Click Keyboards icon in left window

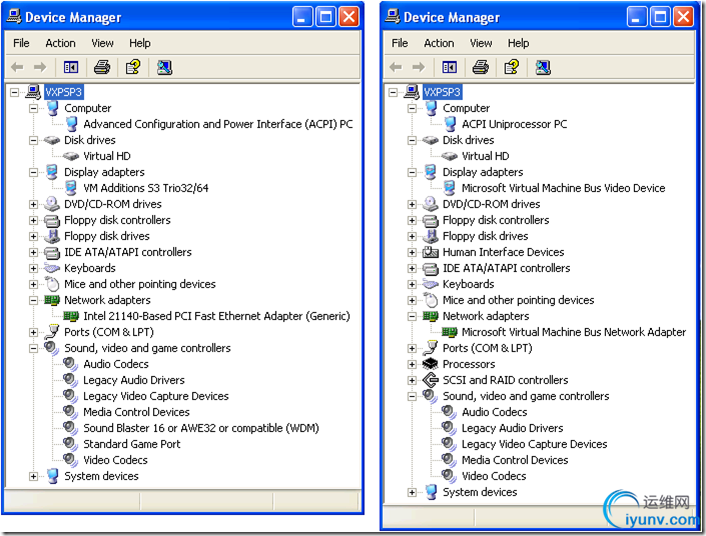click(x=52, y=268)
